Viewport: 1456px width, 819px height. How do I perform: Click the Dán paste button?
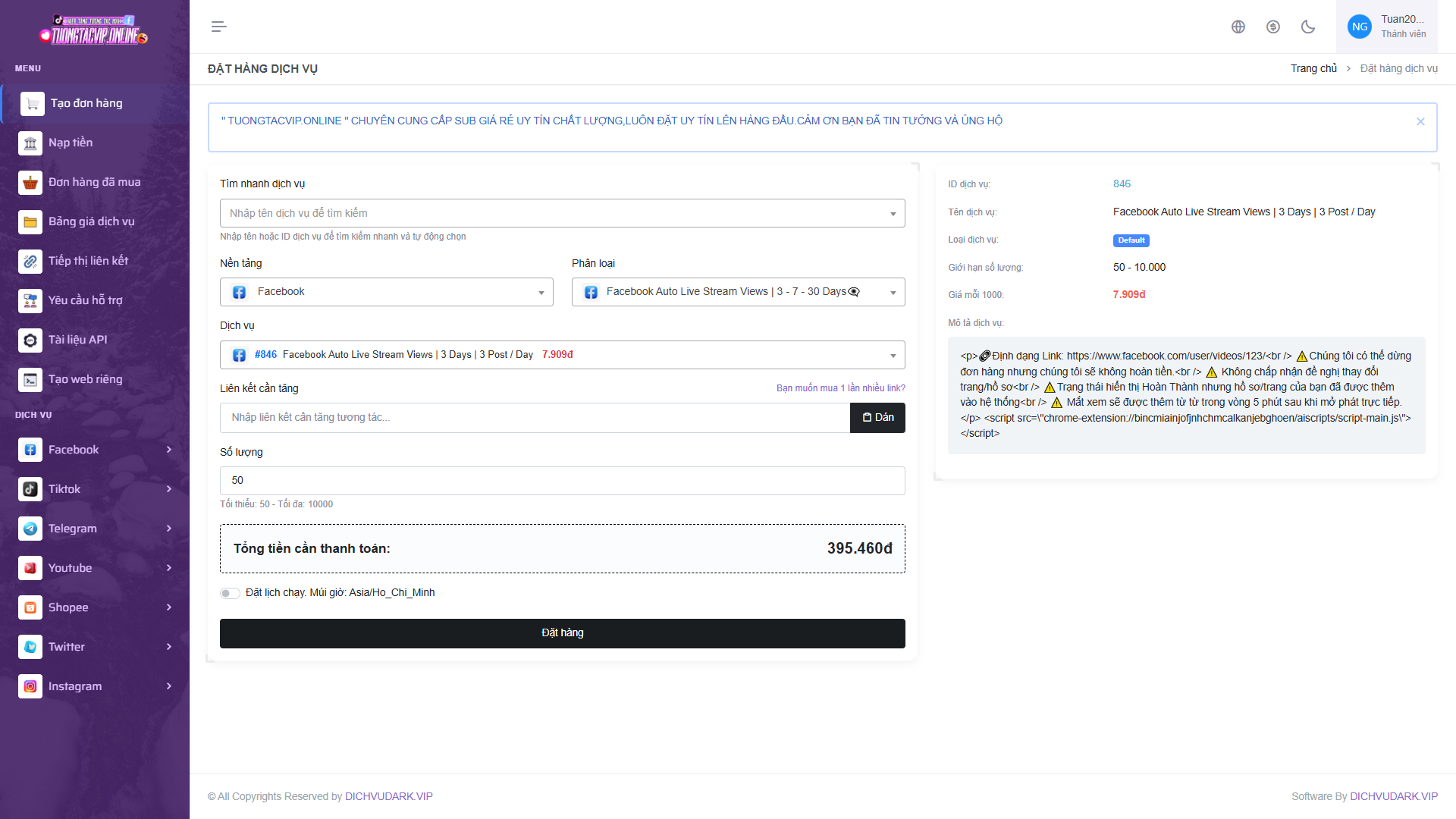click(877, 418)
